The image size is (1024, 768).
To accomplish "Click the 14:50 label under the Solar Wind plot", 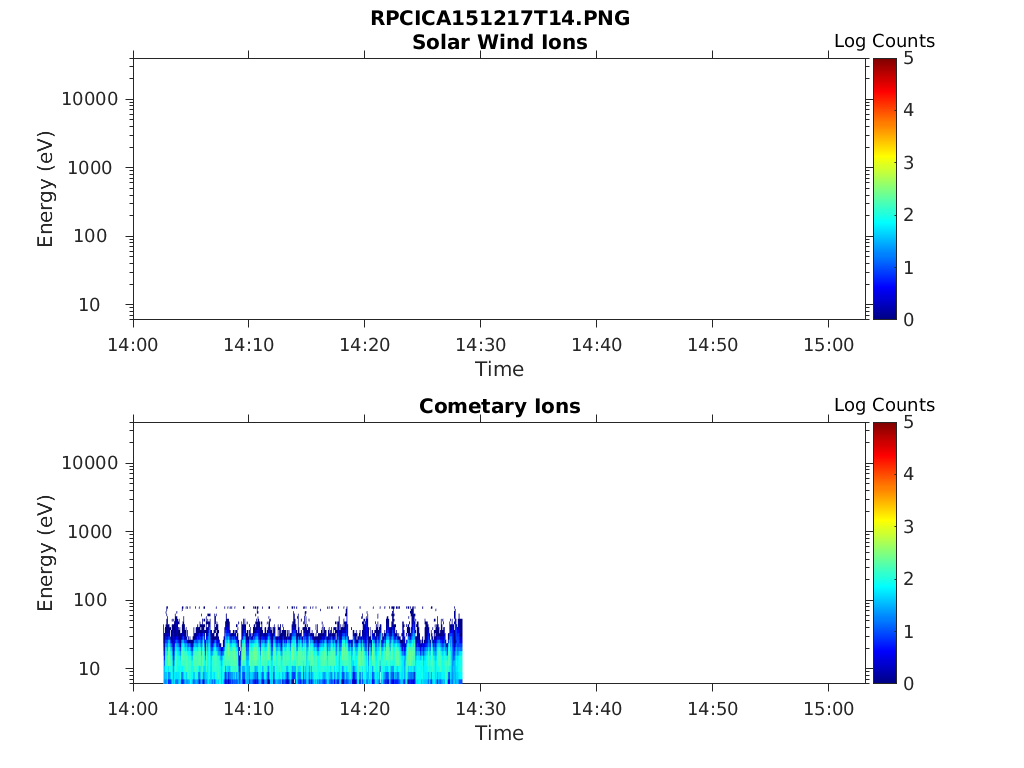I will click(712, 344).
